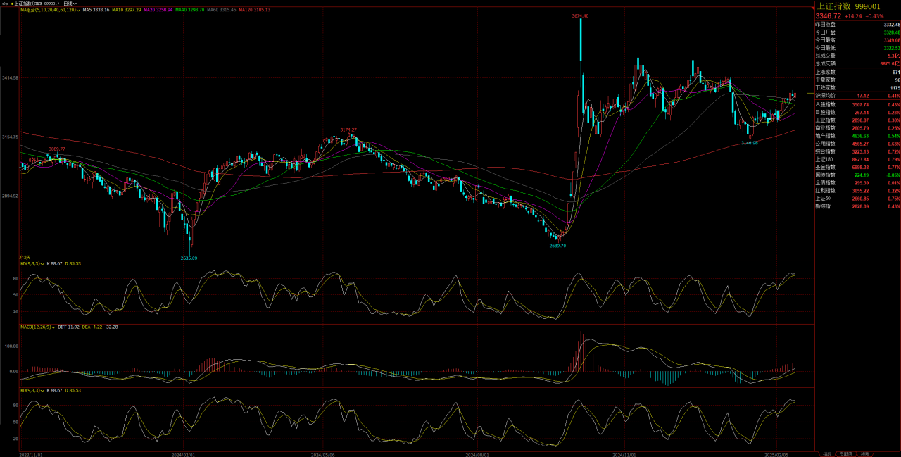Click the 2635.09 low price marker
The width and height of the screenshot is (901, 457).
[x=189, y=258]
